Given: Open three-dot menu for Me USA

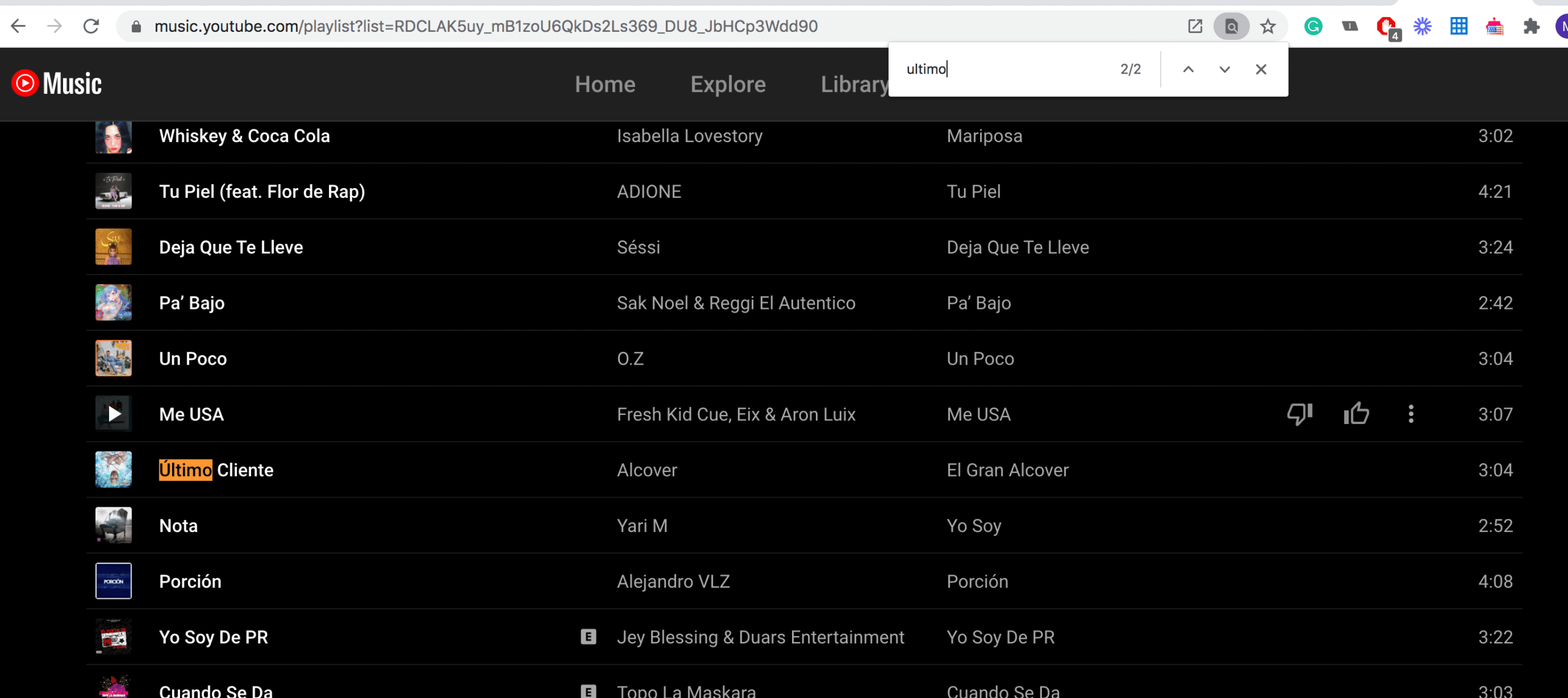Looking at the screenshot, I should click(1411, 414).
